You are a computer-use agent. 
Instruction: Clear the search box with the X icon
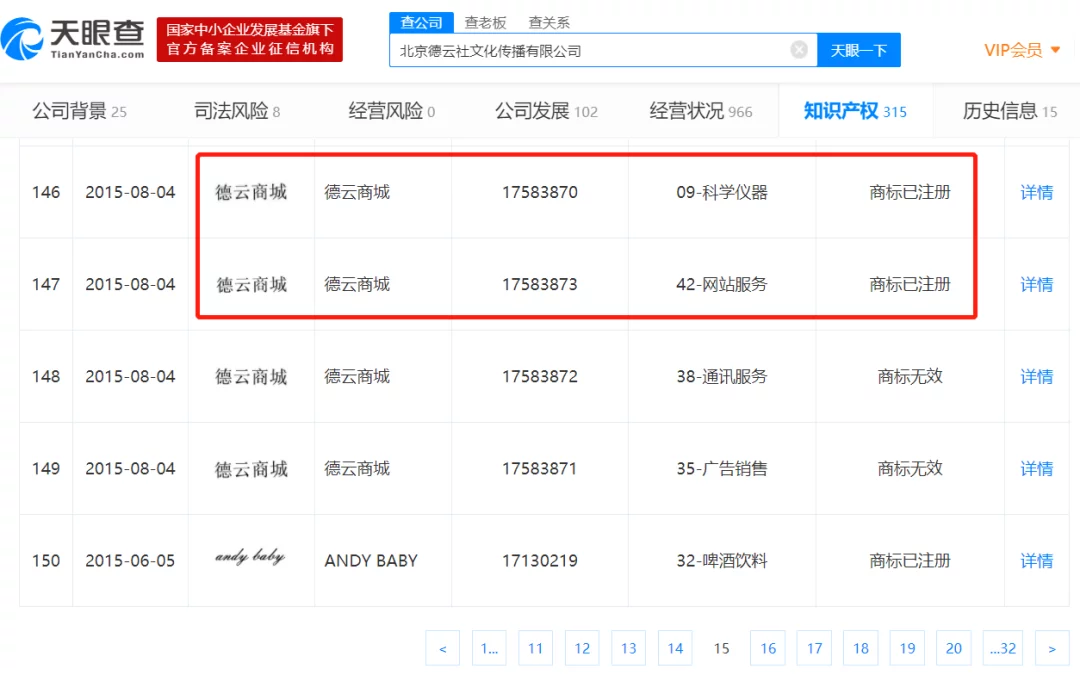tap(799, 50)
